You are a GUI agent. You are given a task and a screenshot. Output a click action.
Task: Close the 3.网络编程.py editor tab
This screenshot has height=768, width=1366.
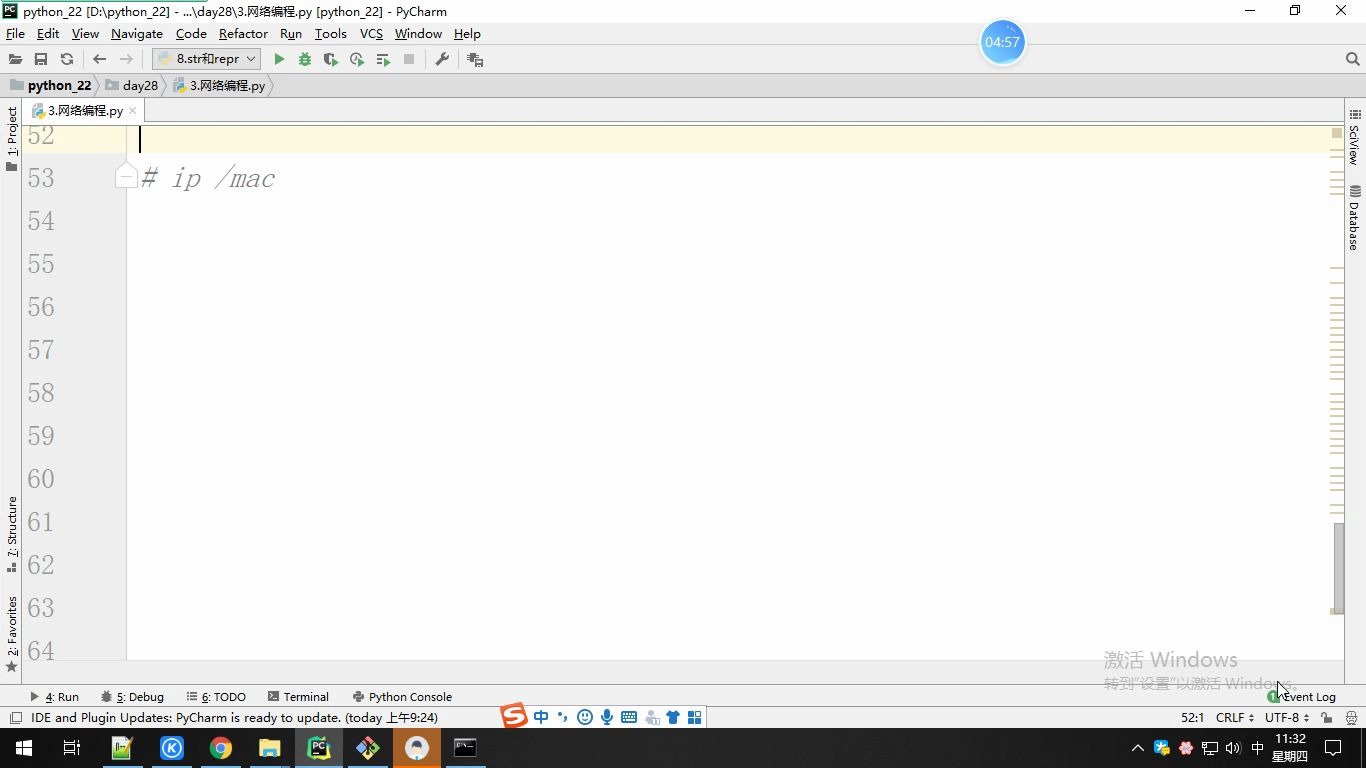coord(132,111)
